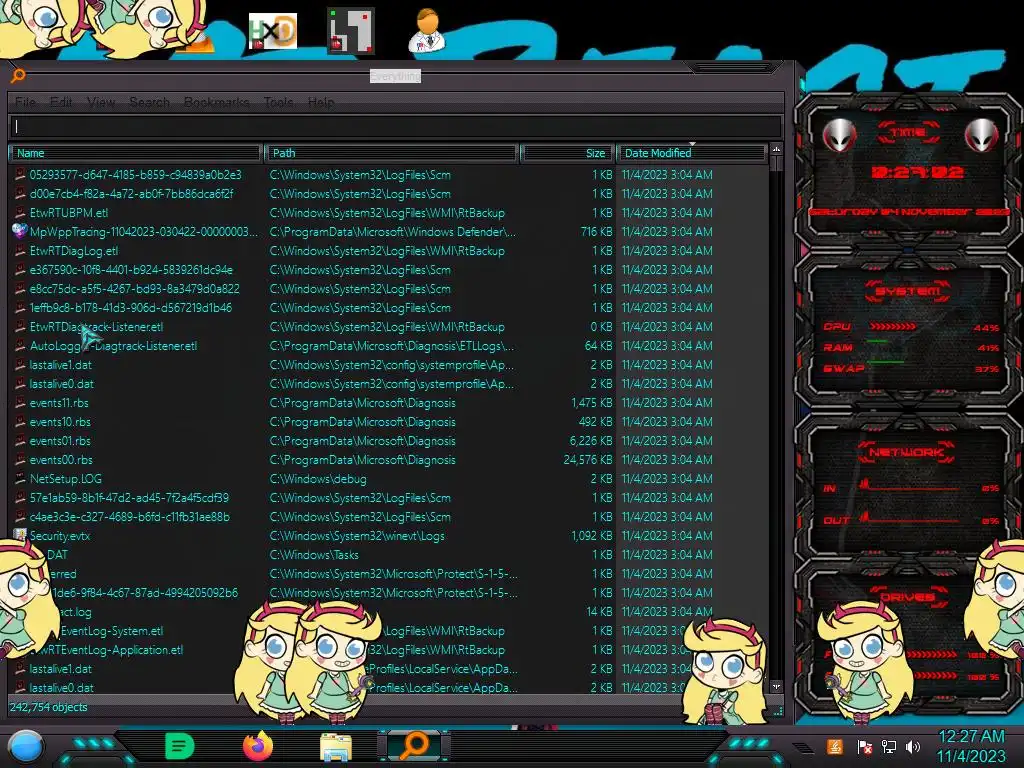Click the network tray icon
Image resolution: width=1024 pixels, height=768 pixels.
click(889, 746)
